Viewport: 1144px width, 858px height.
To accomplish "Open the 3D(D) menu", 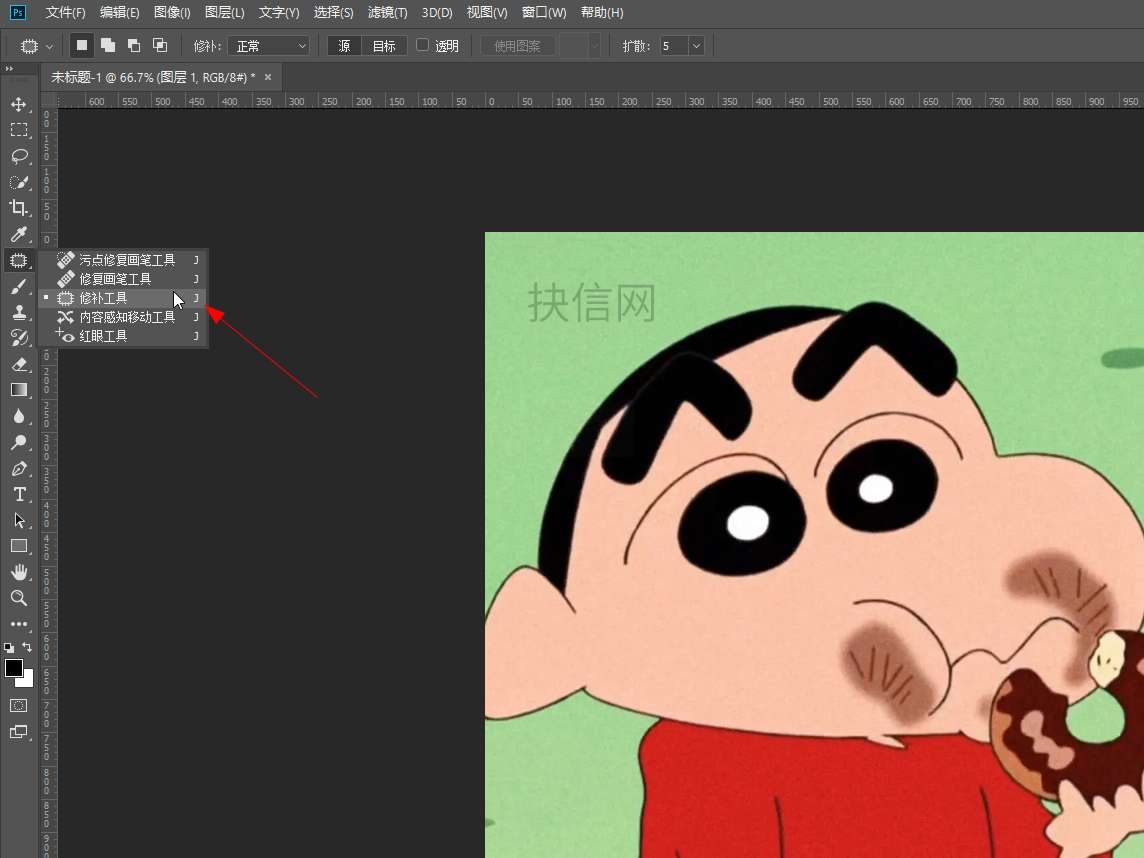I will pyautogui.click(x=437, y=12).
